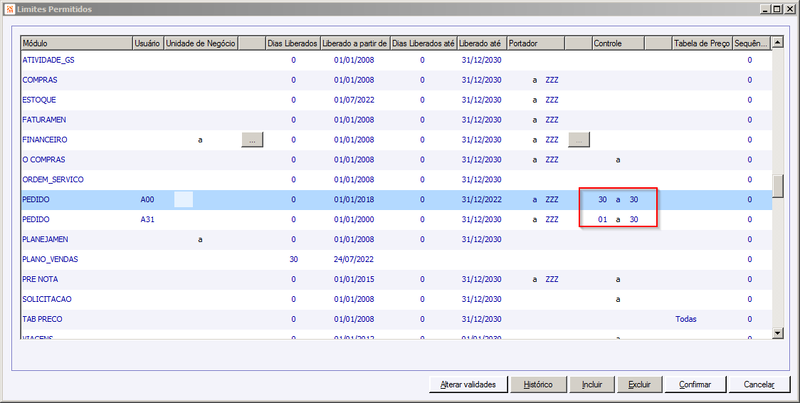Image resolution: width=800 pixels, height=403 pixels.
Task: Click the Alterar validades button
Action: [x=468, y=385]
